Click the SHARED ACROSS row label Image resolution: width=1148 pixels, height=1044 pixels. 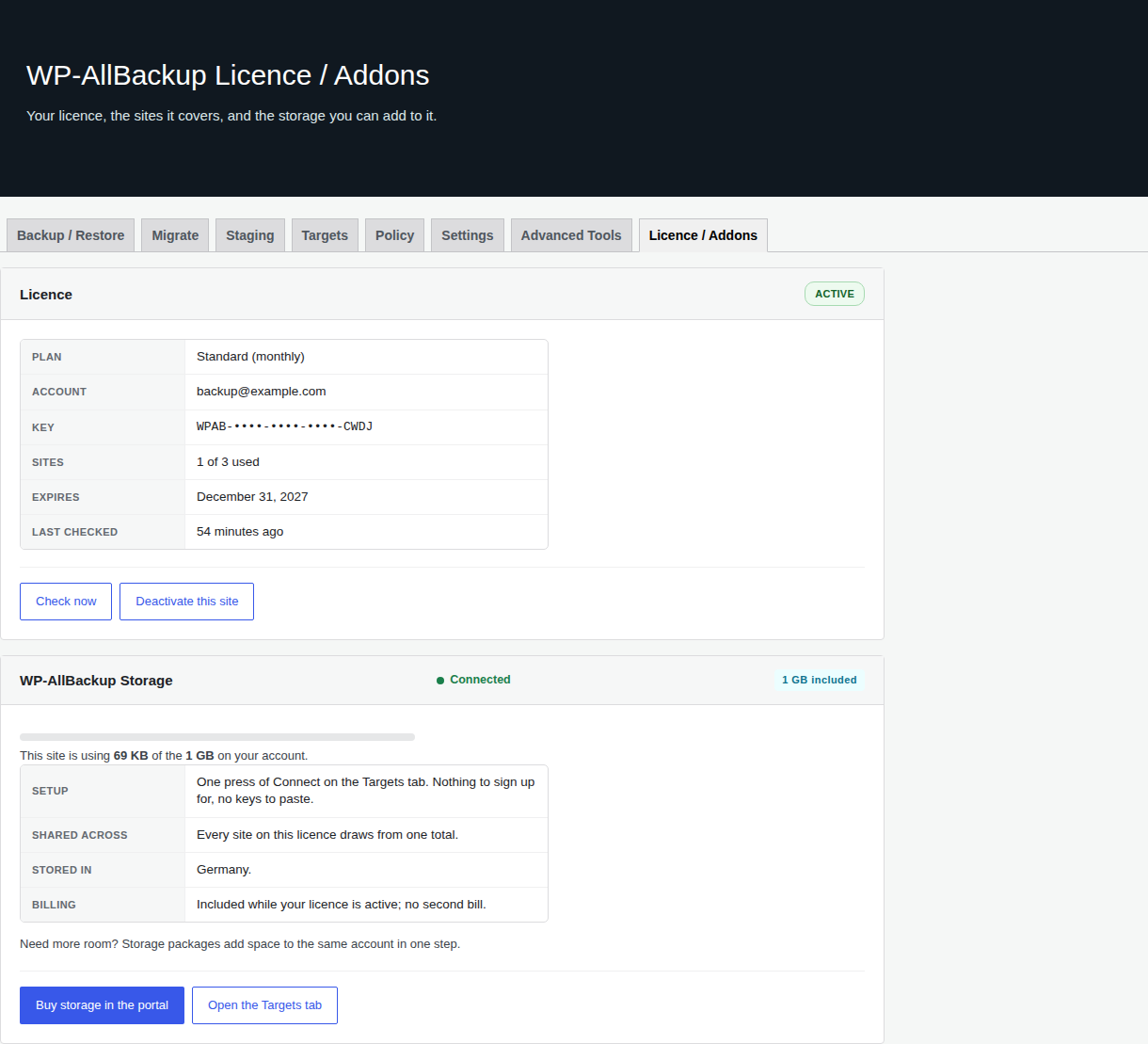80,835
